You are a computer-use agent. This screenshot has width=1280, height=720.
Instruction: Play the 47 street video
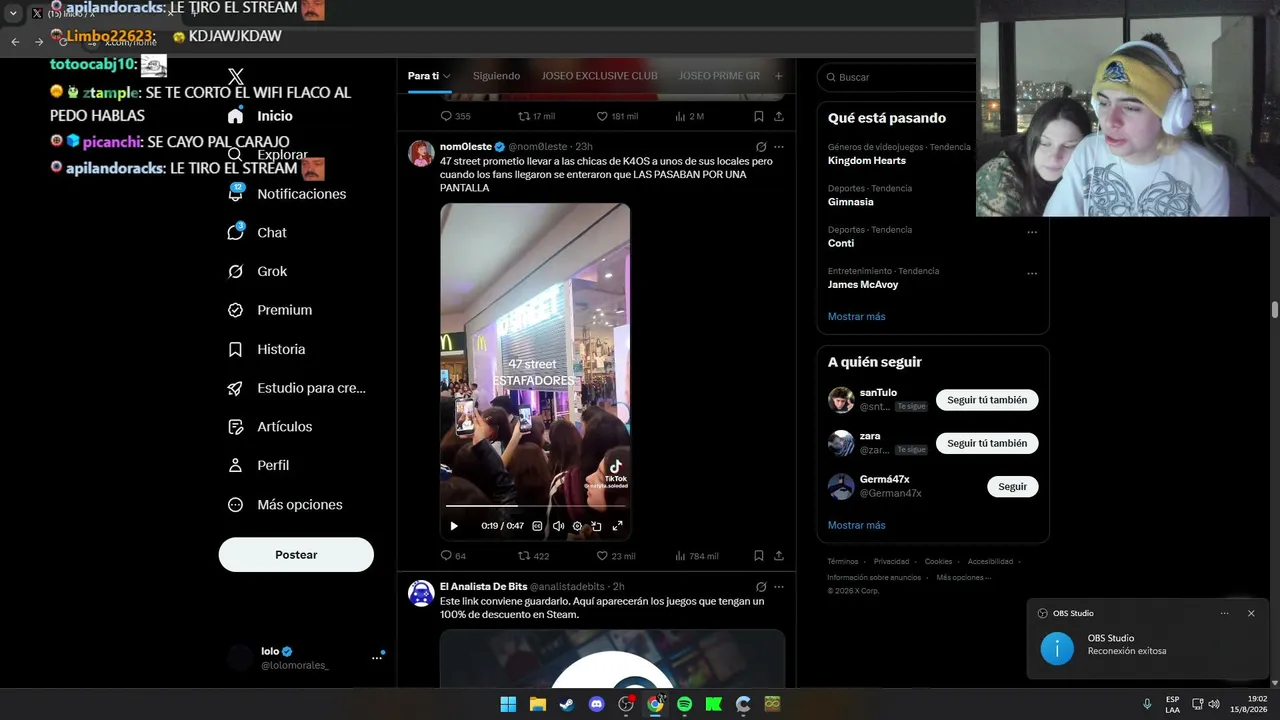tap(454, 526)
